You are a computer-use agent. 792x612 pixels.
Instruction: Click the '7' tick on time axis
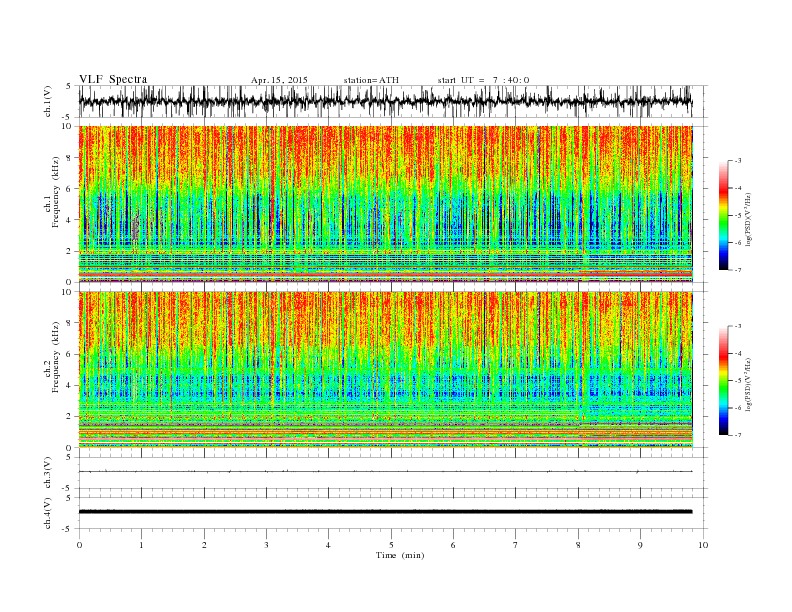[515, 545]
